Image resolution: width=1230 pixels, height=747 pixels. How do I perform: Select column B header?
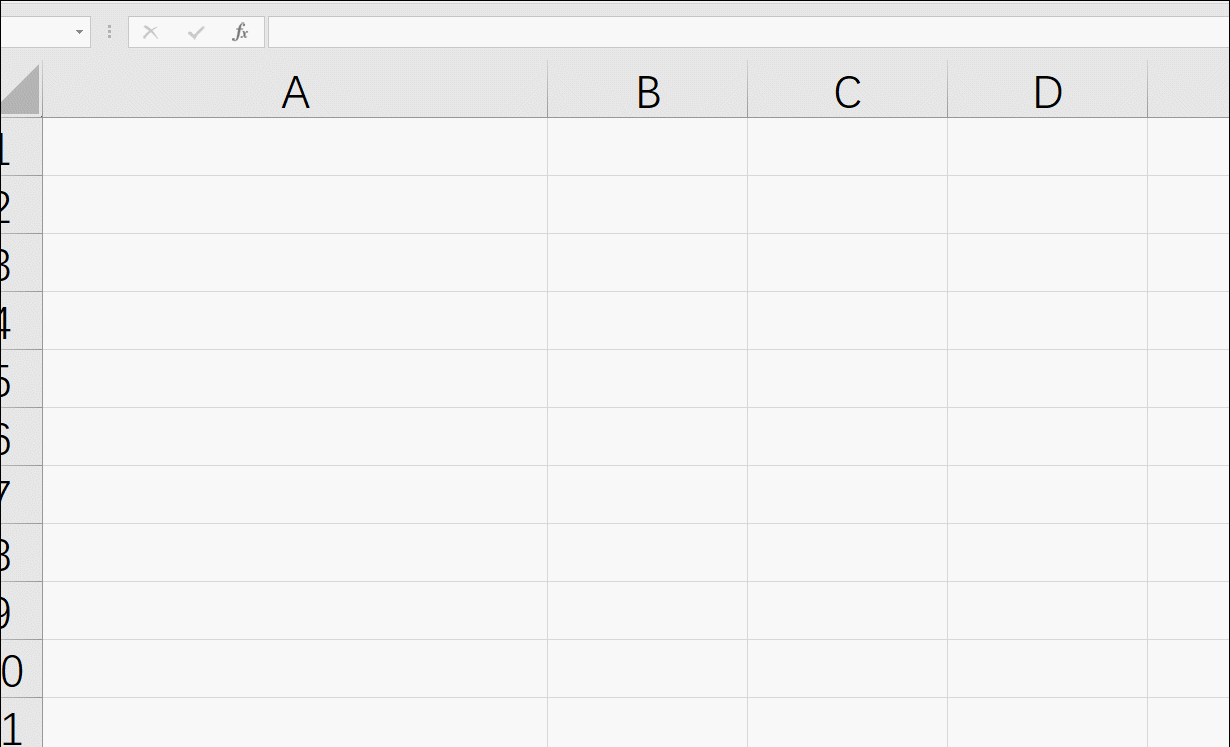tap(648, 90)
